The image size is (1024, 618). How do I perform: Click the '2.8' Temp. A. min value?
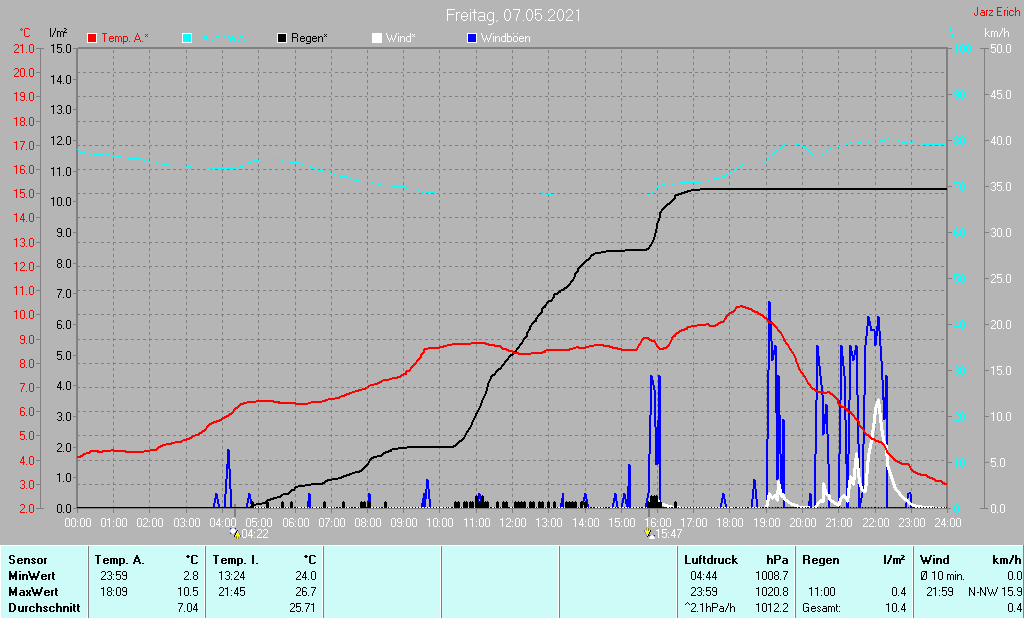pyautogui.click(x=191, y=576)
